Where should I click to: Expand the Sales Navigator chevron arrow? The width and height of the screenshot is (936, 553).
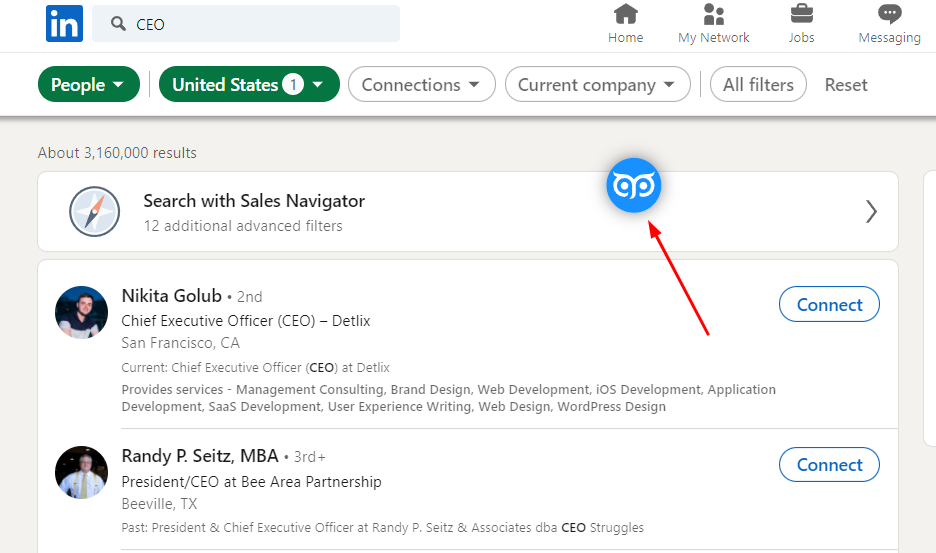pyautogui.click(x=871, y=211)
